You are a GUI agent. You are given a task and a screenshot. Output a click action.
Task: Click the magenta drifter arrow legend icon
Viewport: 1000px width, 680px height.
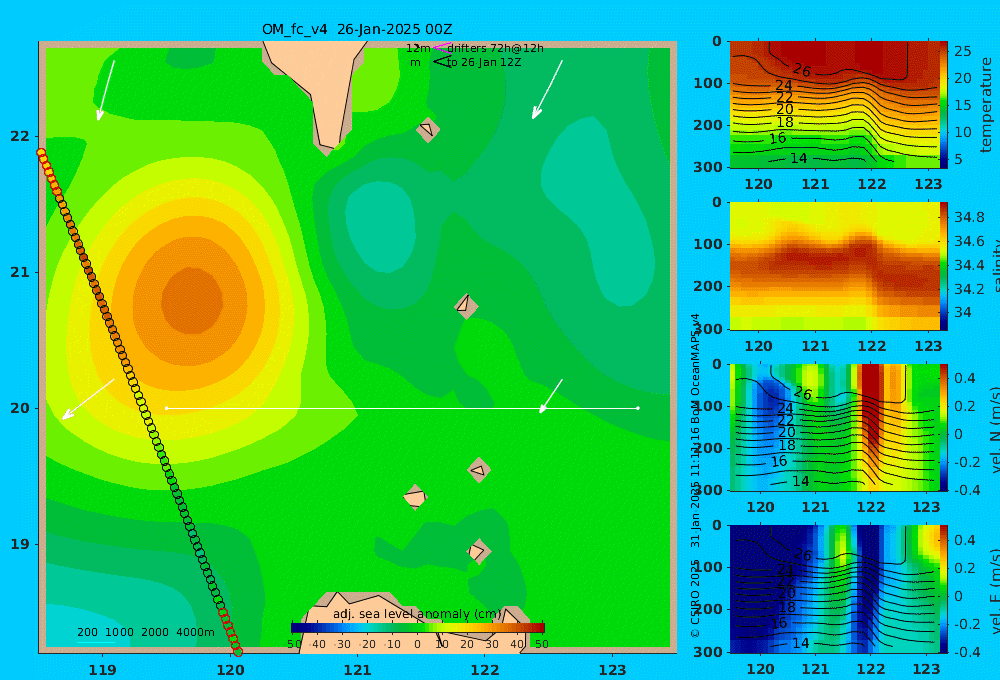[x=441, y=47]
